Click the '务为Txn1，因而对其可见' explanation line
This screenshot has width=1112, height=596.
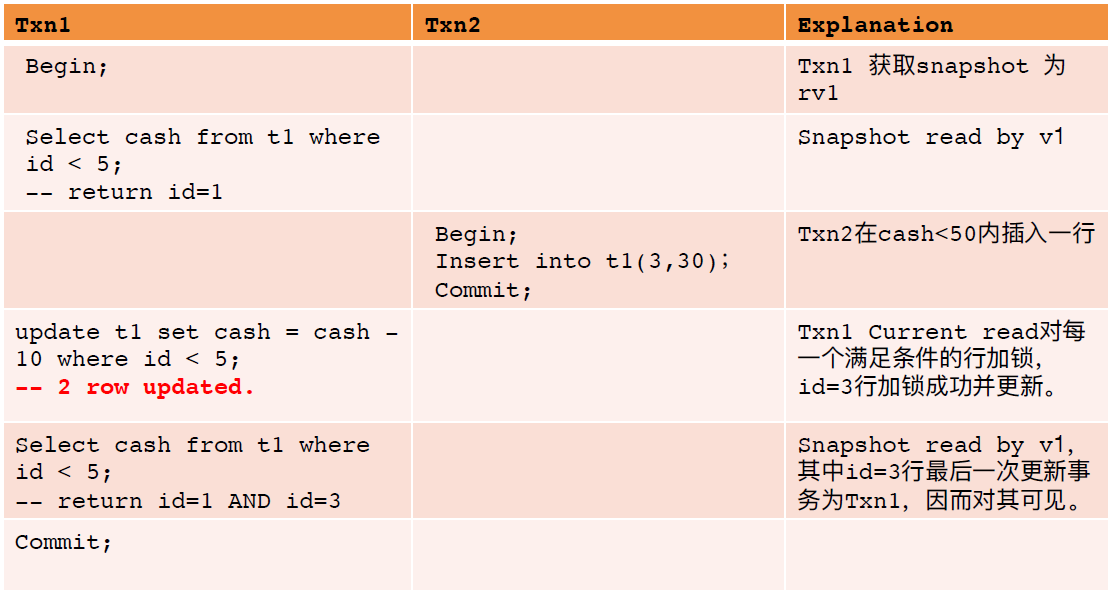tap(940, 500)
